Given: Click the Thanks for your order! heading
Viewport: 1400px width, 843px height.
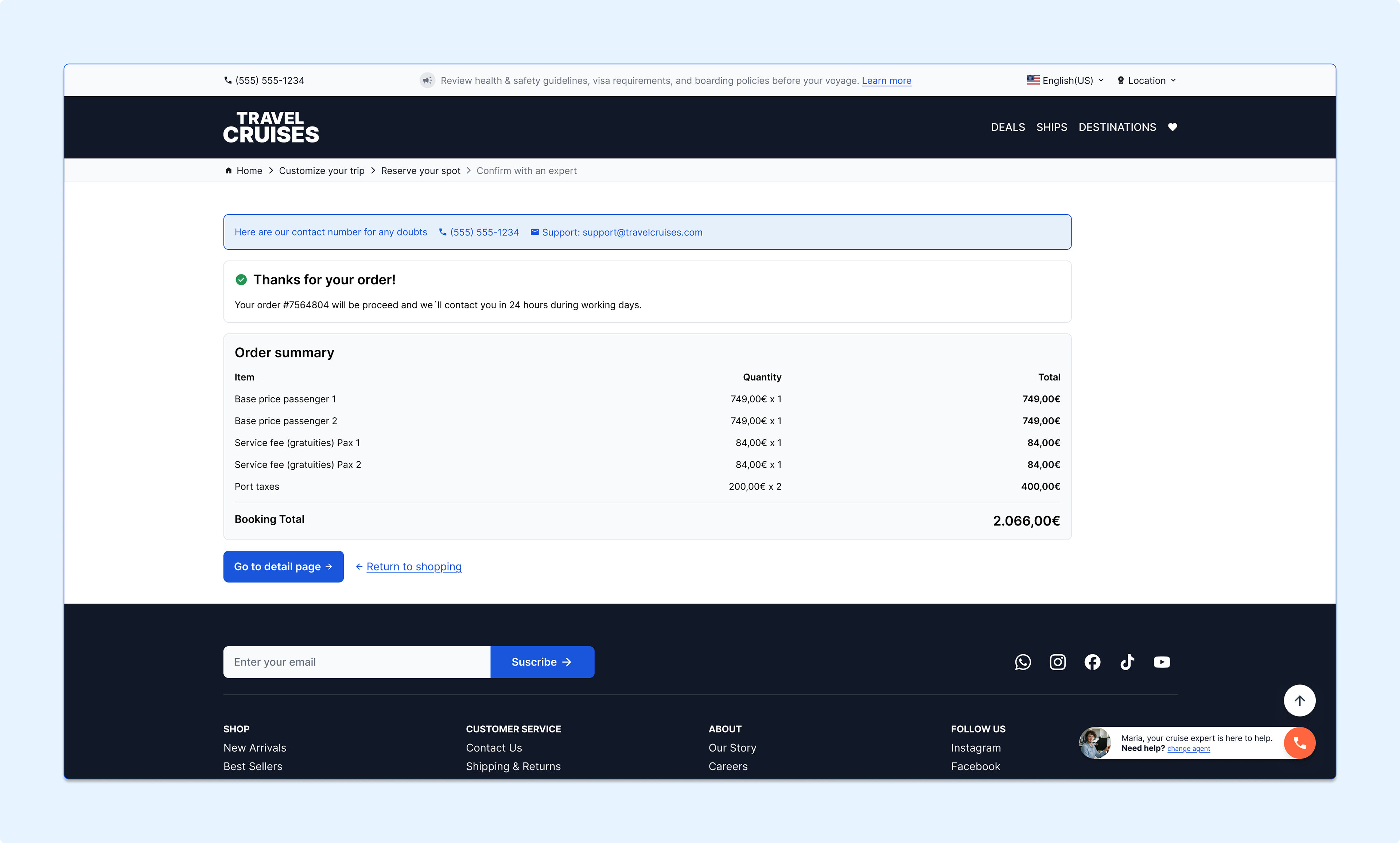Looking at the screenshot, I should click(324, 280).
